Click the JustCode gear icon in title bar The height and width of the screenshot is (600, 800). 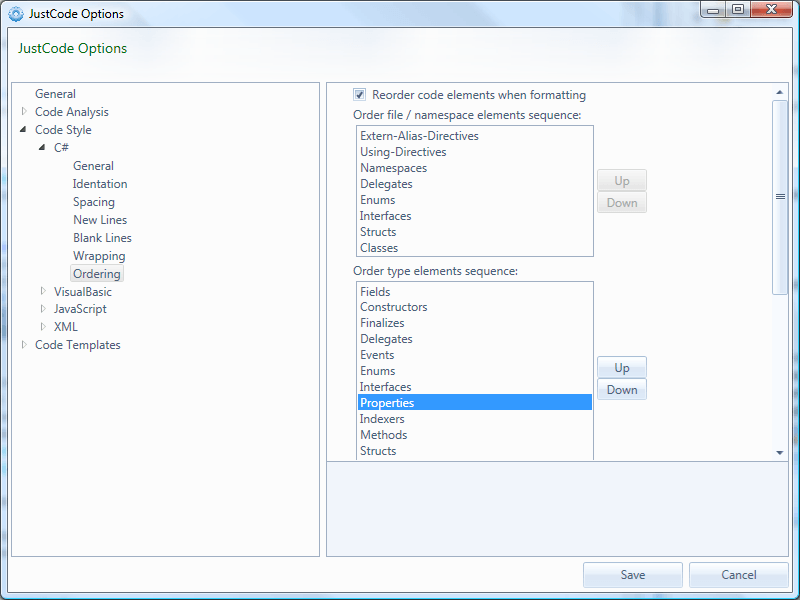pyautogui.click(x=16, y=14)
